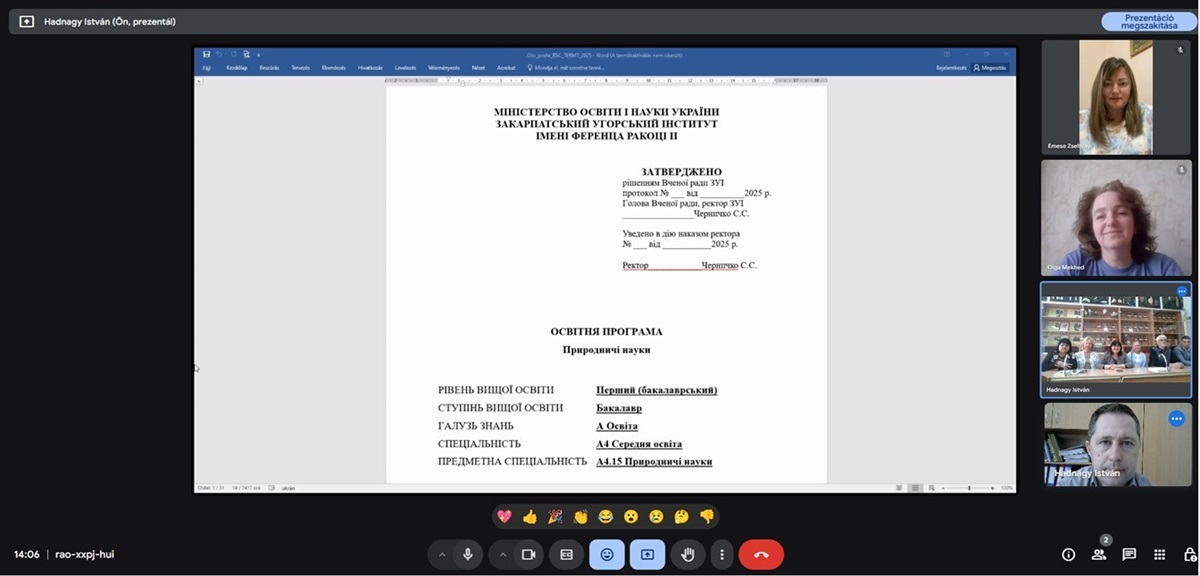
Task: Open more options three-dot menu
Action: coord(722,554)
